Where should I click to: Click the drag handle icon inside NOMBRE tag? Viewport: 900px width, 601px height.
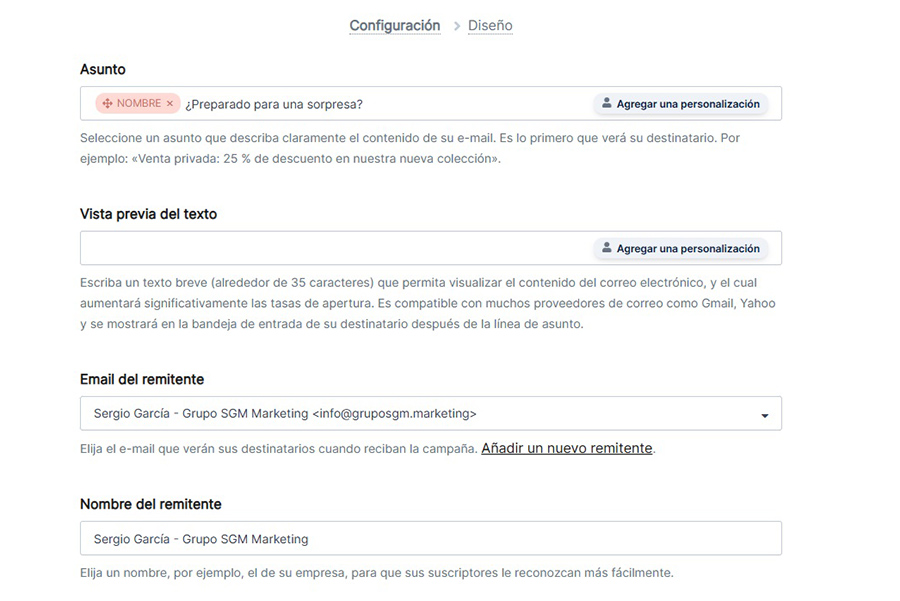[x=110, y=103]
